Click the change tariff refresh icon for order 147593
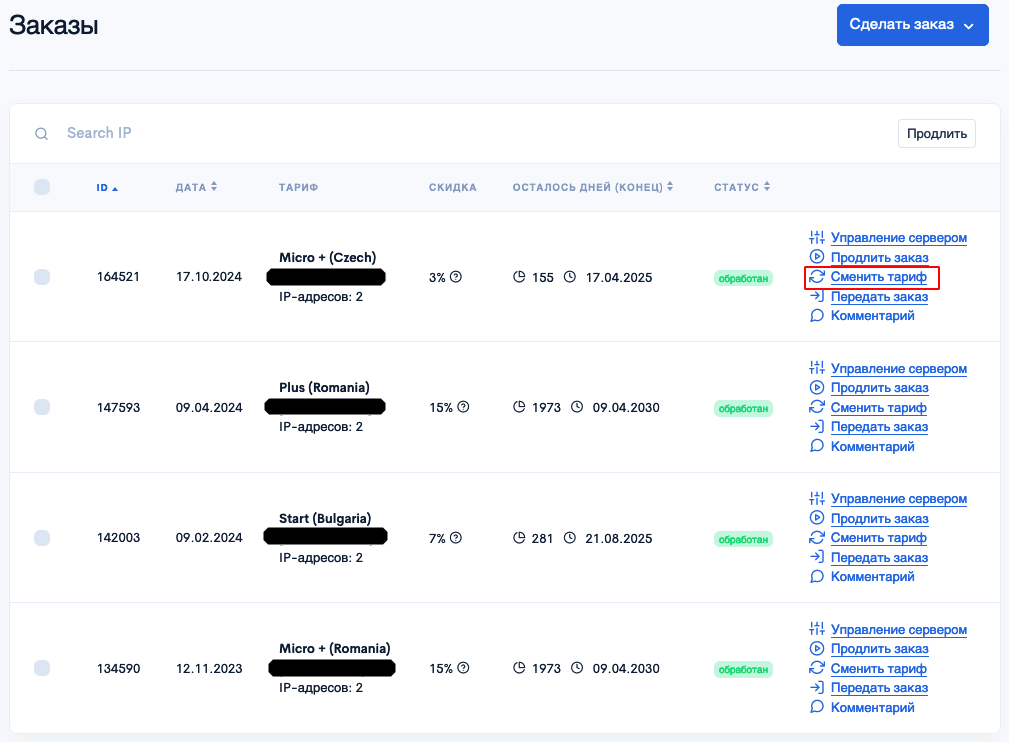The image size is (1009, 742). click(817, 407)
